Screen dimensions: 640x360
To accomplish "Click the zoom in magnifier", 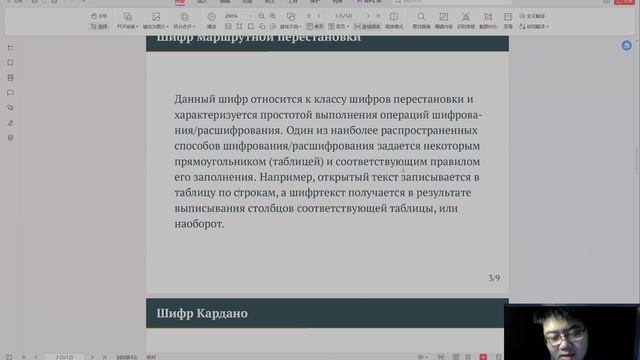I will point(273,16).
